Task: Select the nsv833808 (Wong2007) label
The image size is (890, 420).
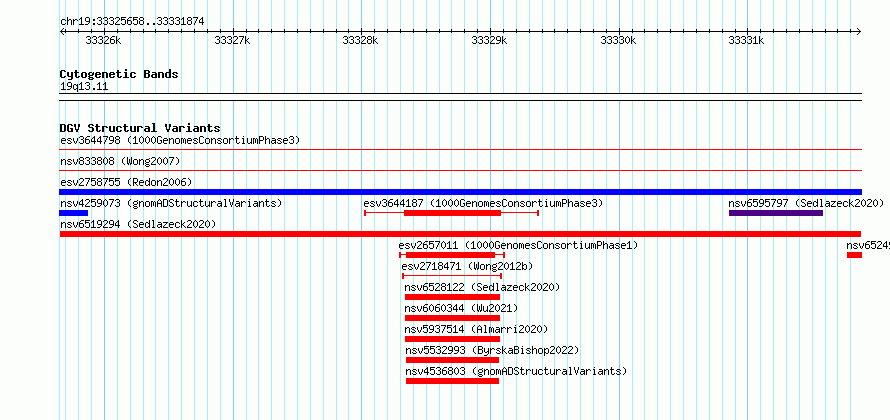Action: (x=120, y=162)
